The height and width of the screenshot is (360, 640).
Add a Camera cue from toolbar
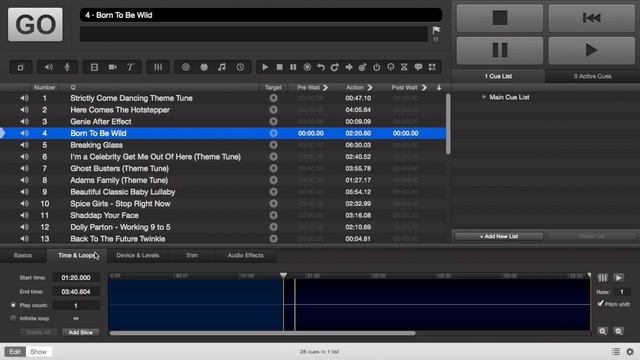tap(112, 67)
